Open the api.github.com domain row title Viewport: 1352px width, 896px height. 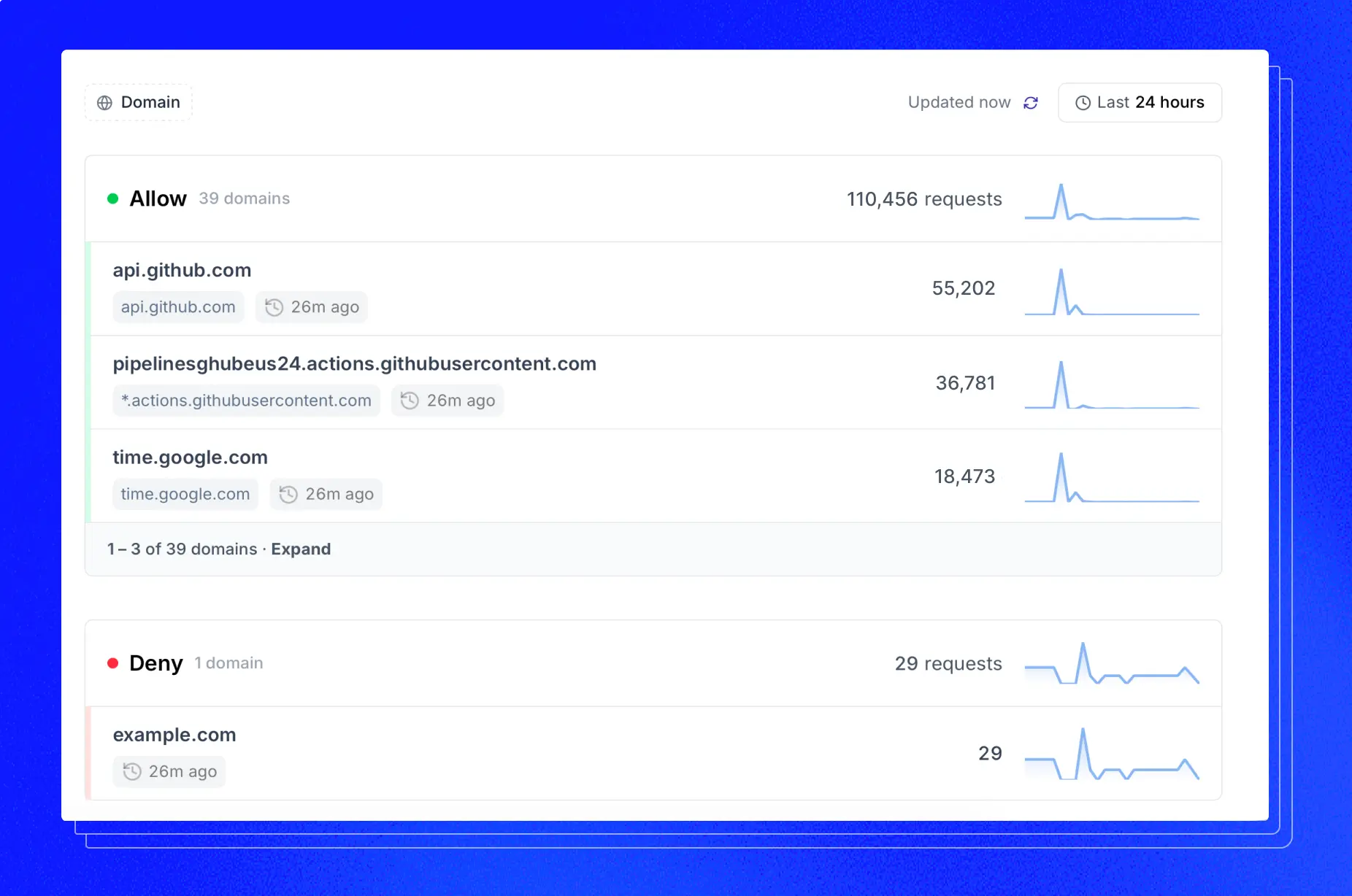(182, 270)
